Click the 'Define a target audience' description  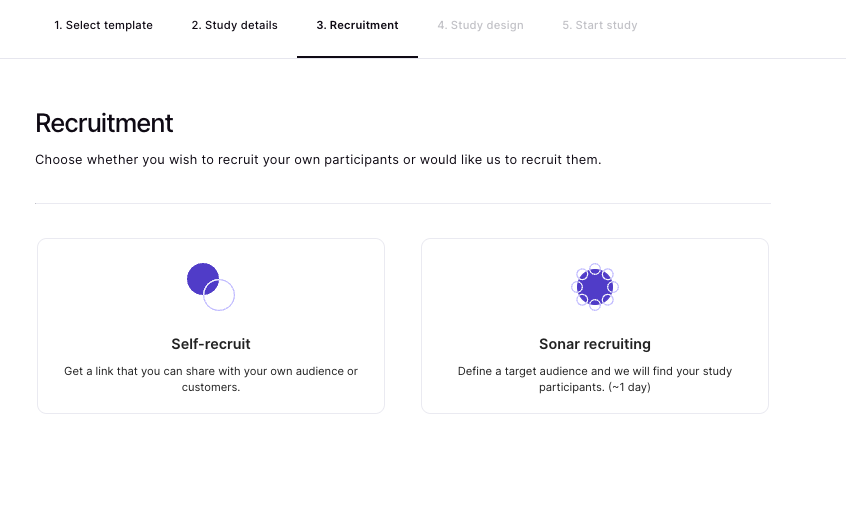point(595,371)
